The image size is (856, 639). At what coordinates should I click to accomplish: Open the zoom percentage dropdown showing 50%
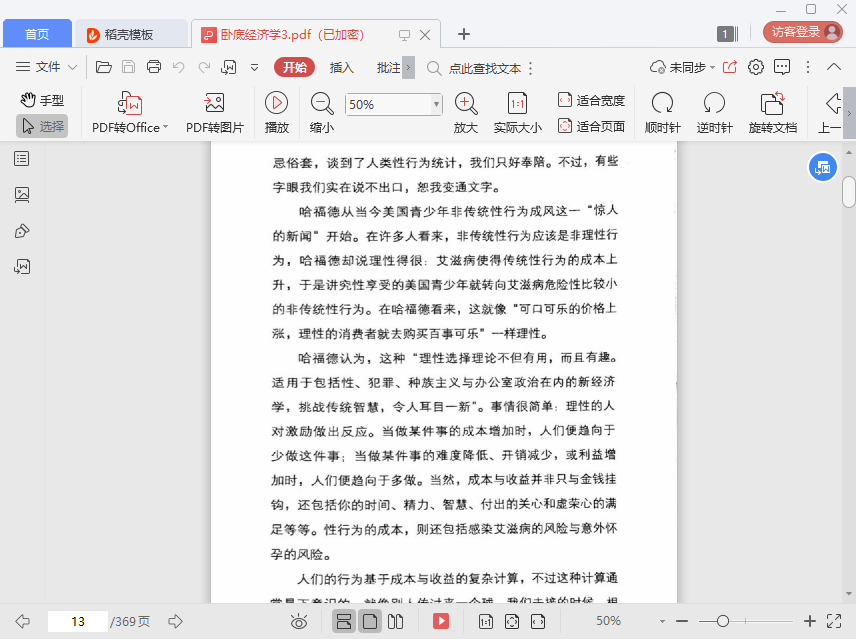tap(436, 104)
